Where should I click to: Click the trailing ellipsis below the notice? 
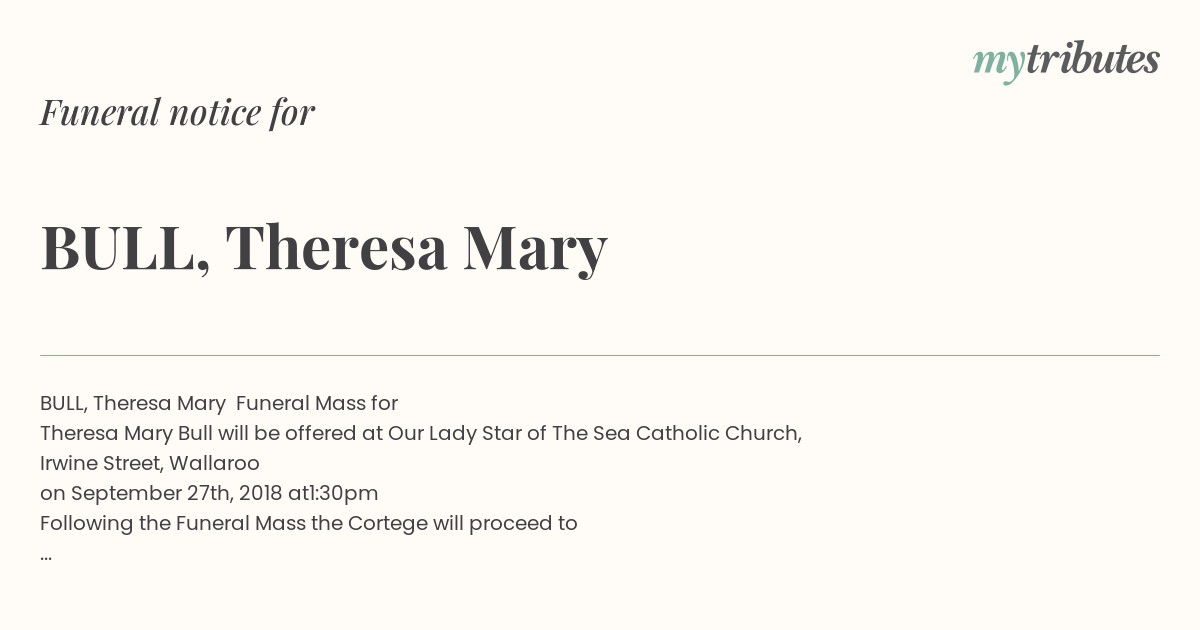(x=46, y=556)
